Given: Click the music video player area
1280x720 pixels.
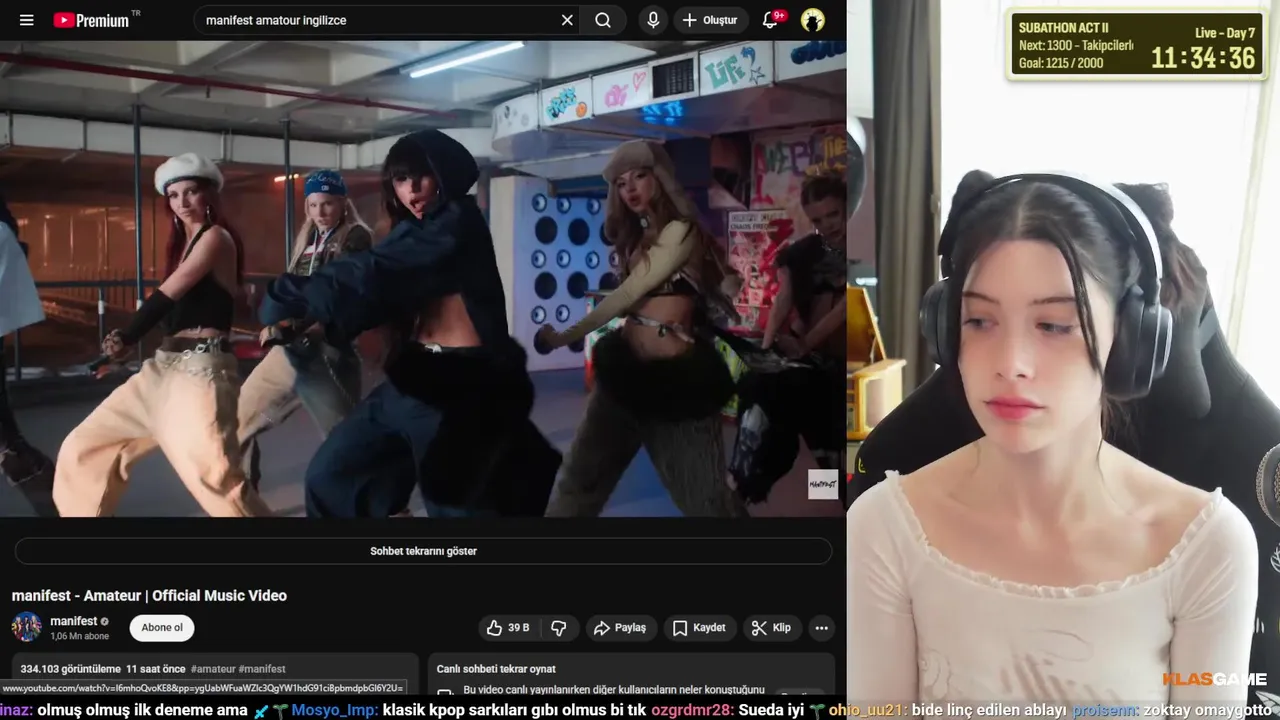Looking at the screenshot, I should click(423, 278).
